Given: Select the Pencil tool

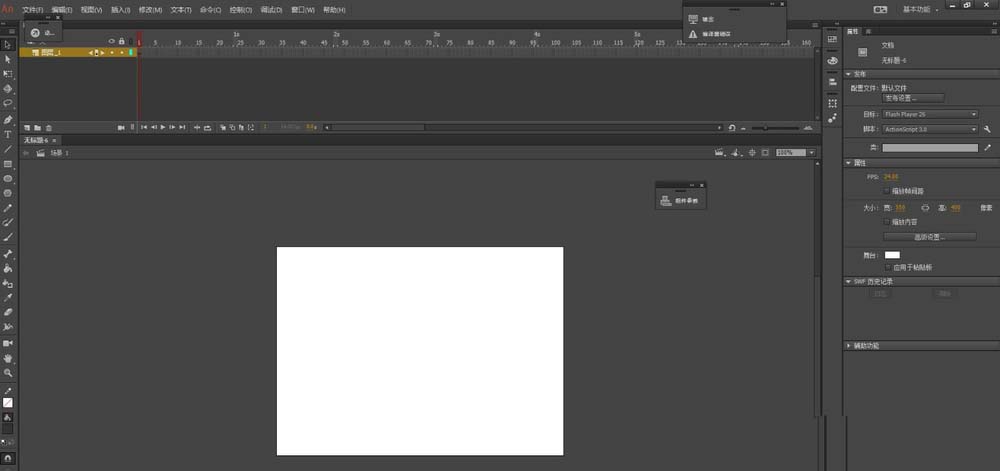Looking at the screenshot, I should [x=8, y=208].
